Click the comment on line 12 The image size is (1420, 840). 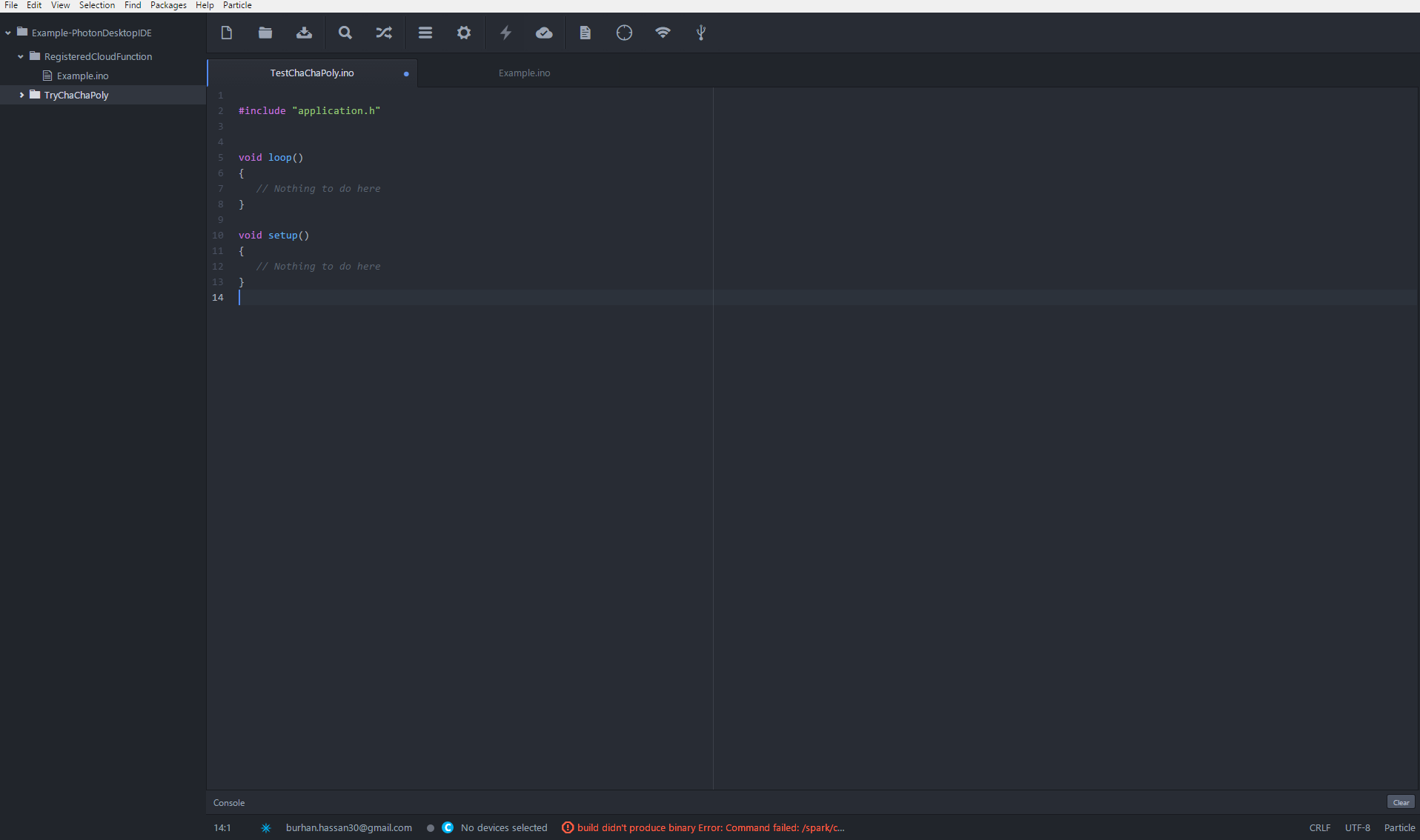click(x=318, y=267)
